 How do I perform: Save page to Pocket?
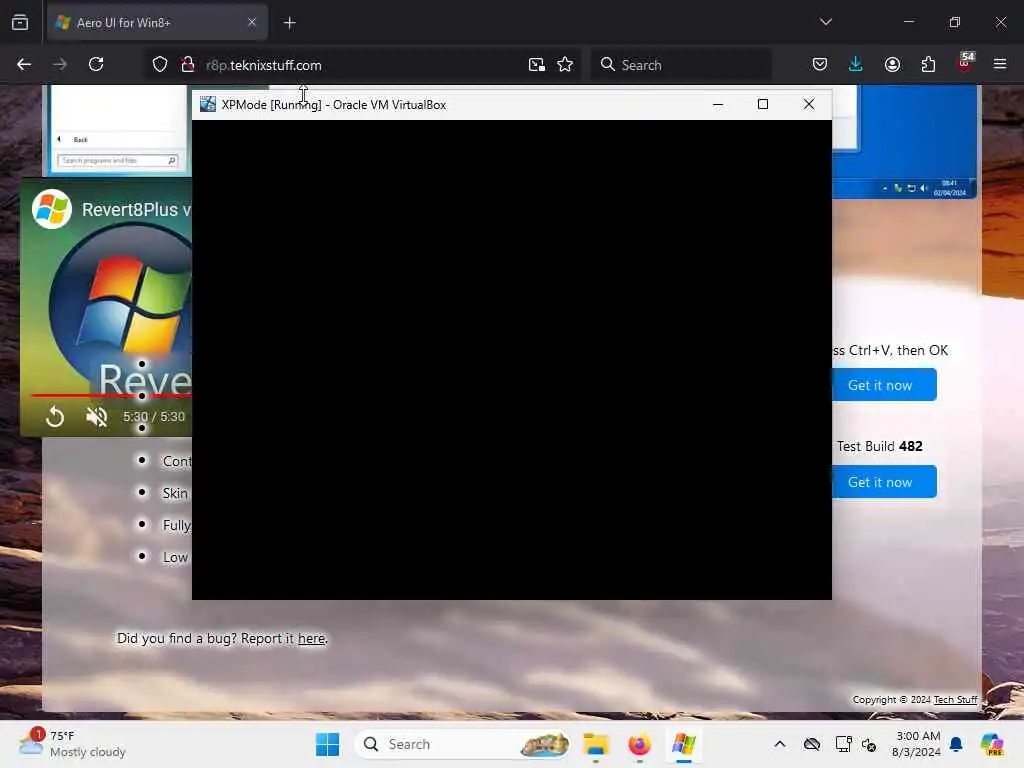(x=820, y=65)
